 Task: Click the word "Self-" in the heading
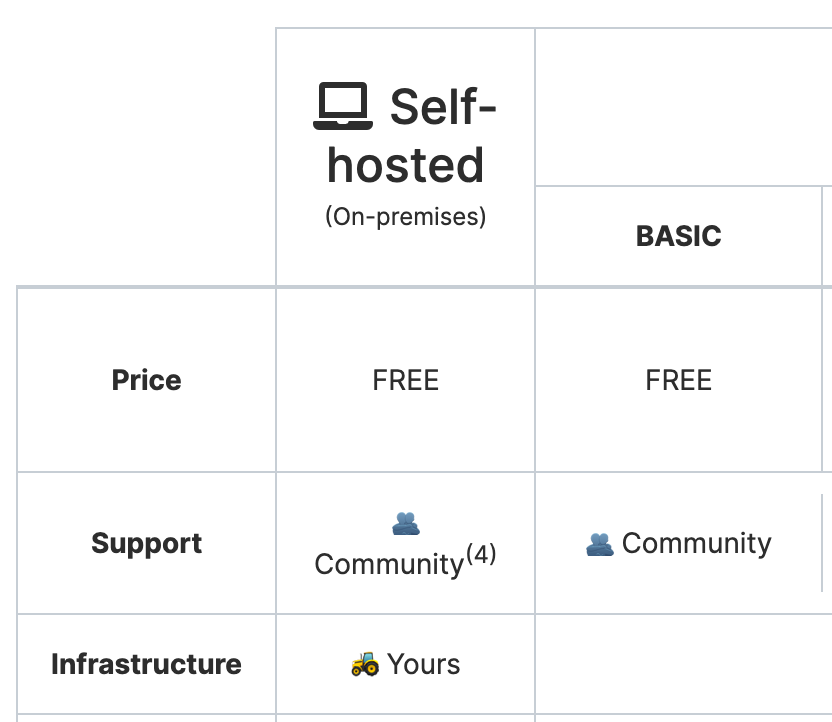[443, 107]
